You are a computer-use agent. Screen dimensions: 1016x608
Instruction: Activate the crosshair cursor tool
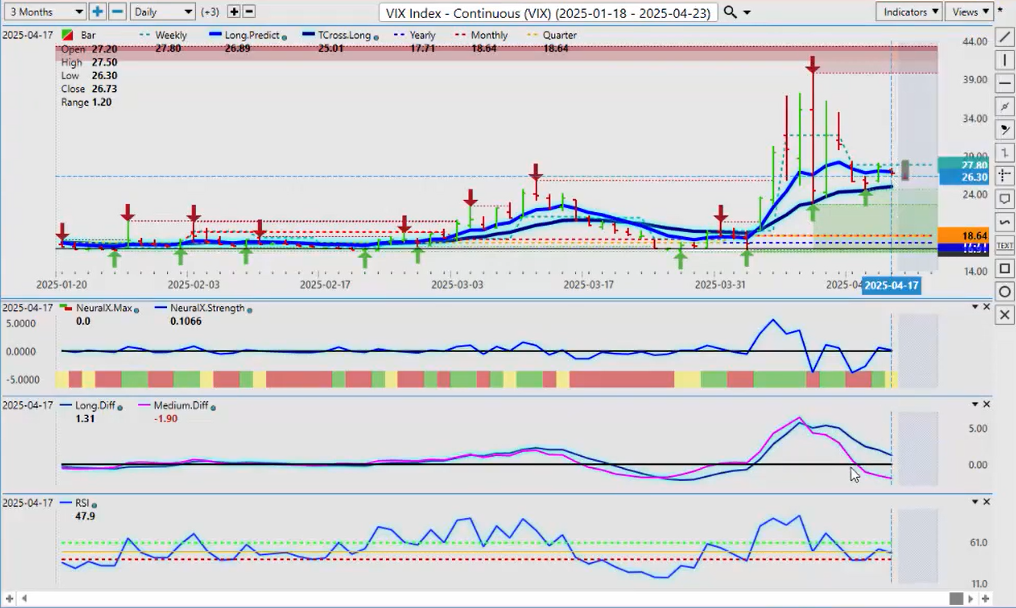[x=1005, y=175]
